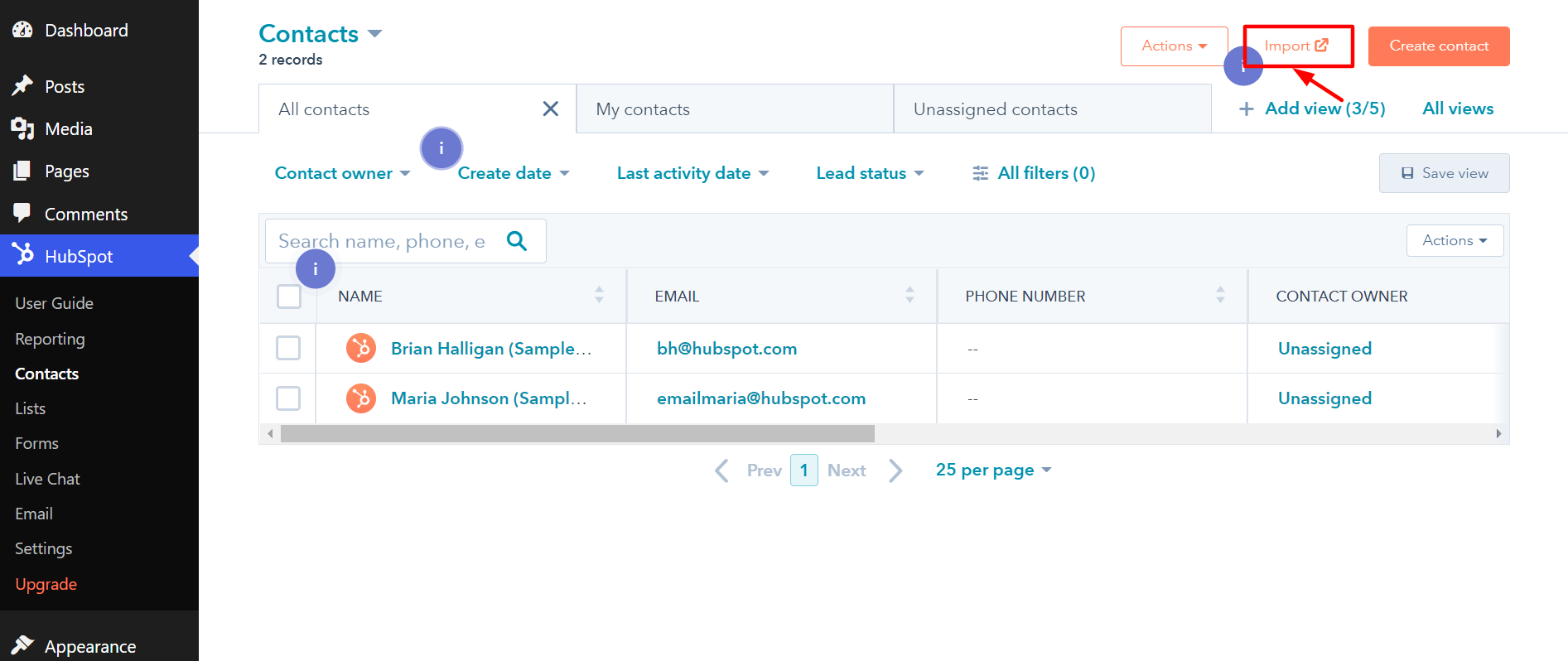This screenshot has height=661, width=1568.
Task: Click Brian Halligan's HubSpot avatar icon
Action: (x=361, y=348)
